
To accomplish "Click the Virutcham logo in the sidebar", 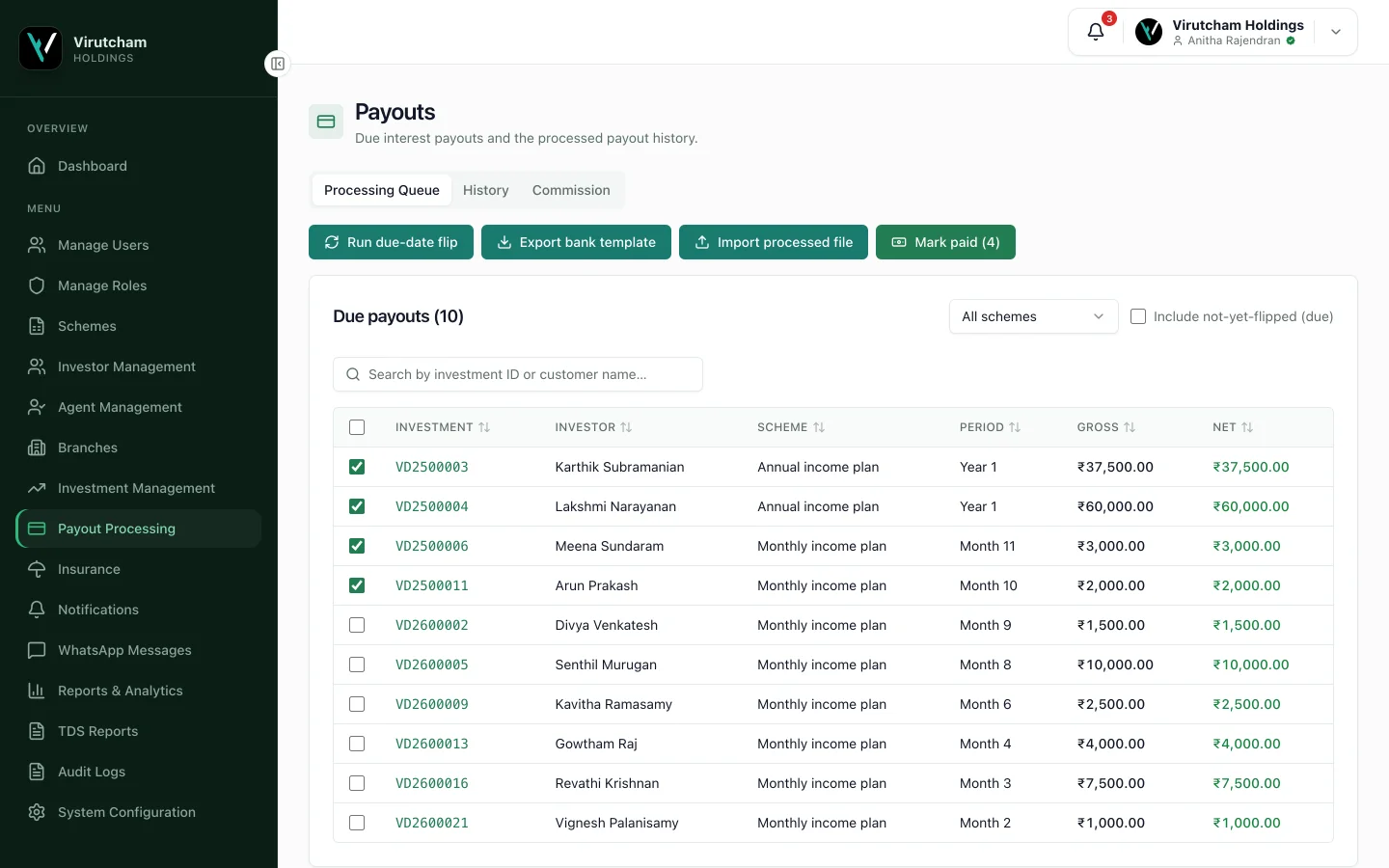I will [x=41, y=48].
